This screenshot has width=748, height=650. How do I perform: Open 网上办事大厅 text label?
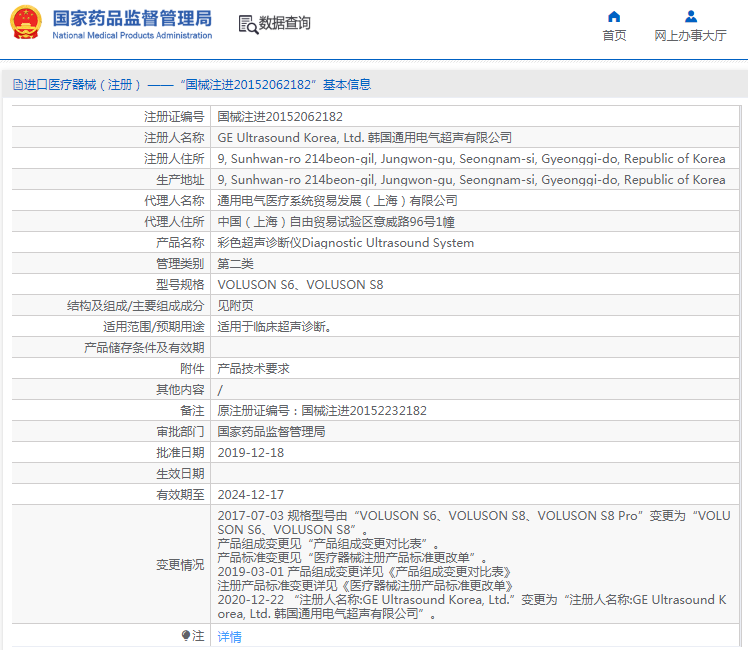pos(690,36)
